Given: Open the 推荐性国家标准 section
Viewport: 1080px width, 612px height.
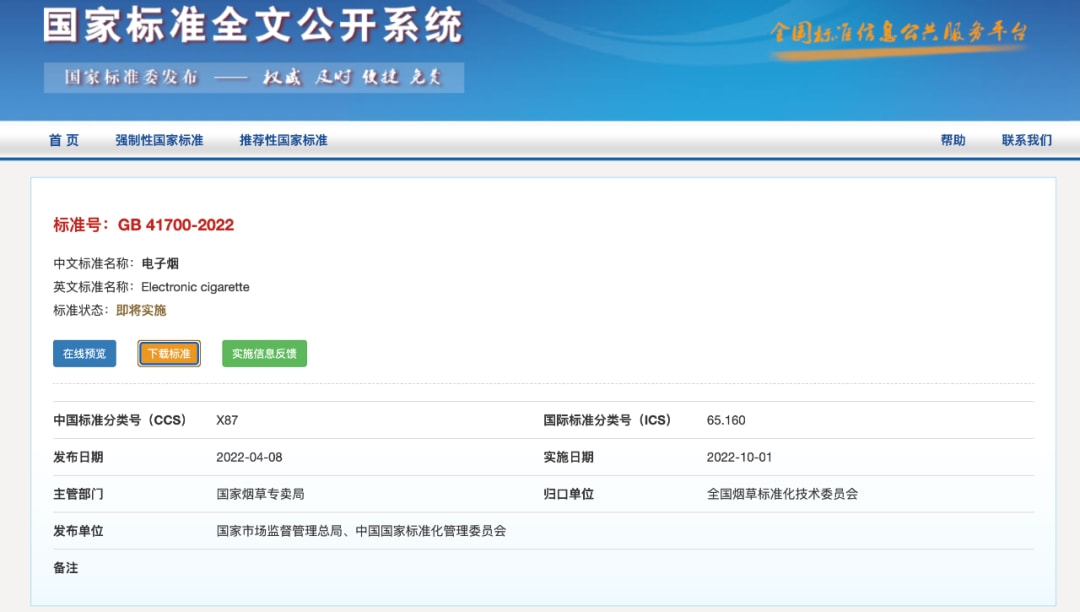Looking at the screenshot, I should pyautogui.click(x=283, y=140).
